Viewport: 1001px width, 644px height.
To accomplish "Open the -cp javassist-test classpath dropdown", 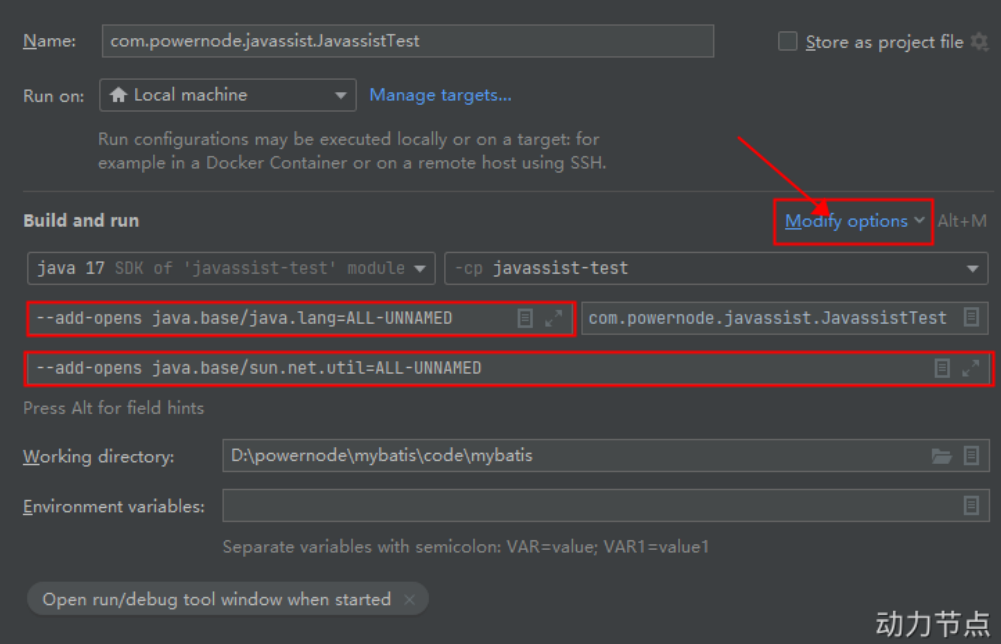I will [x=716, y=268].
